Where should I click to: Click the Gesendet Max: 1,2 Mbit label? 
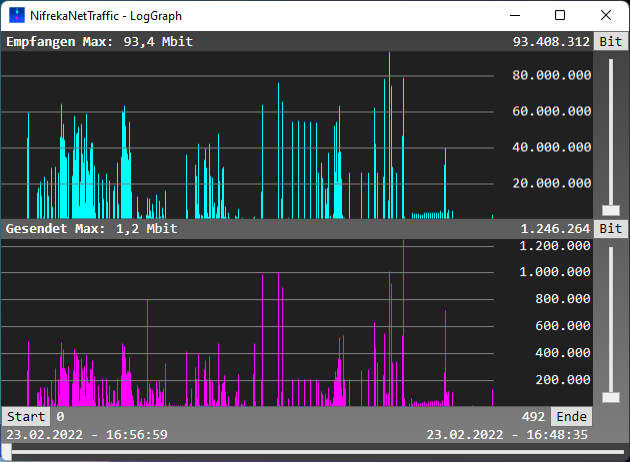coord(91,229)
